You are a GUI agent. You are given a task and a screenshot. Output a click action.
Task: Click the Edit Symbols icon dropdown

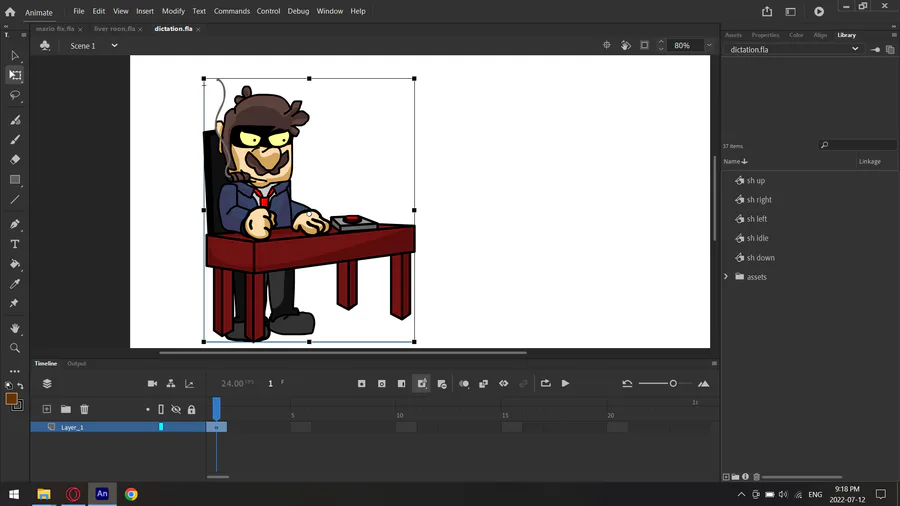pos(45,45)
